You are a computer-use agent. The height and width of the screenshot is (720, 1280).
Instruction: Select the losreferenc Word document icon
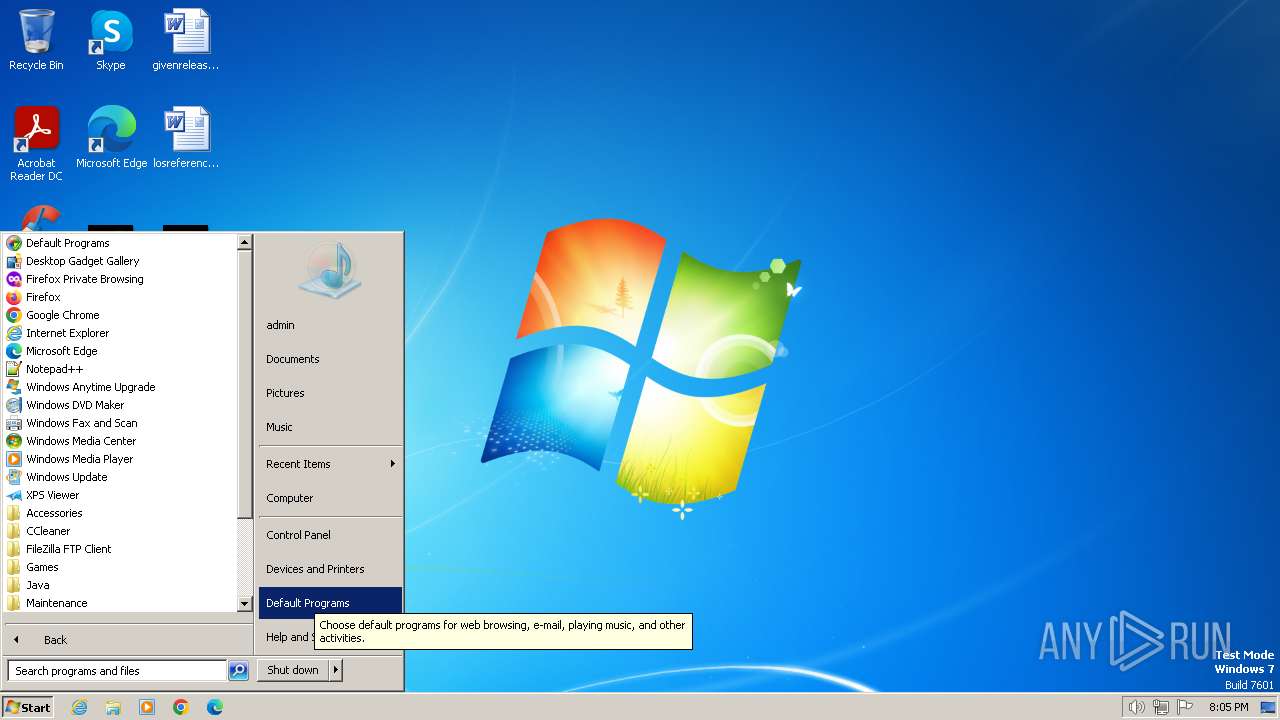tap(186, 138)
